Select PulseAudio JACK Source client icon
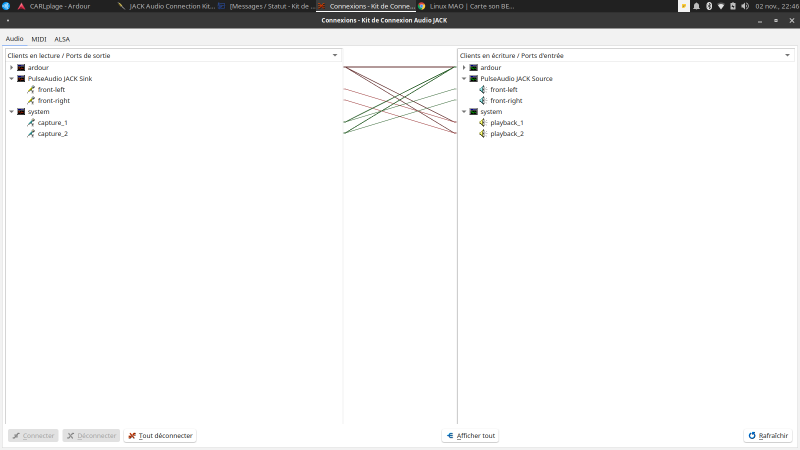Image resolution: width=800 pixels, height=450 pixels. (473, 79)
